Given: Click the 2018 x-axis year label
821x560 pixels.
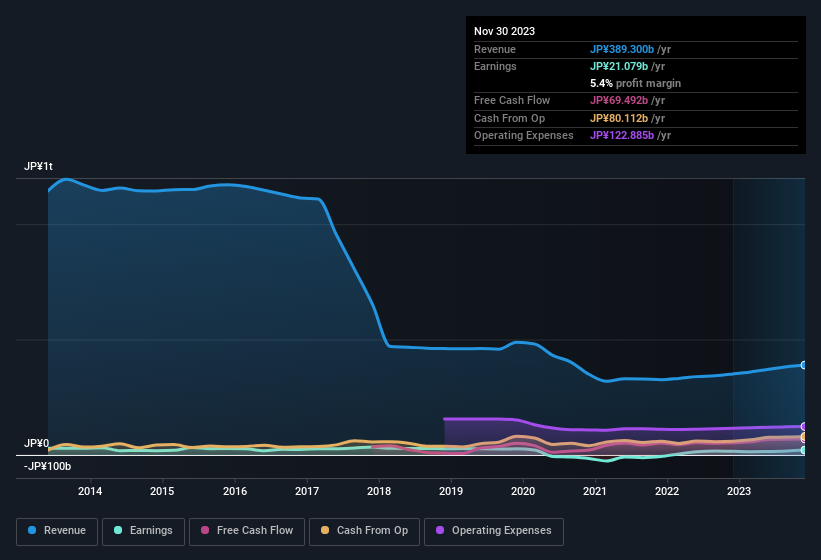Looking at the screenshot, I should [379, 491].
